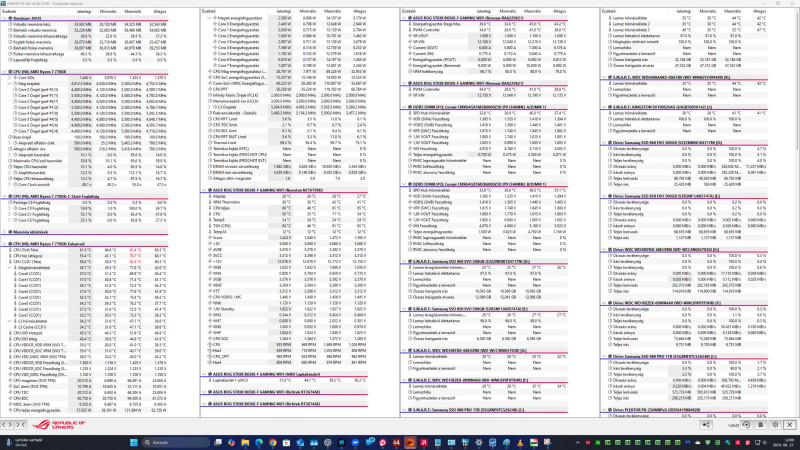This screenshot has height=450, width=800.
Task: Click the taskbar search box
Action: click(x=174, y=442)
